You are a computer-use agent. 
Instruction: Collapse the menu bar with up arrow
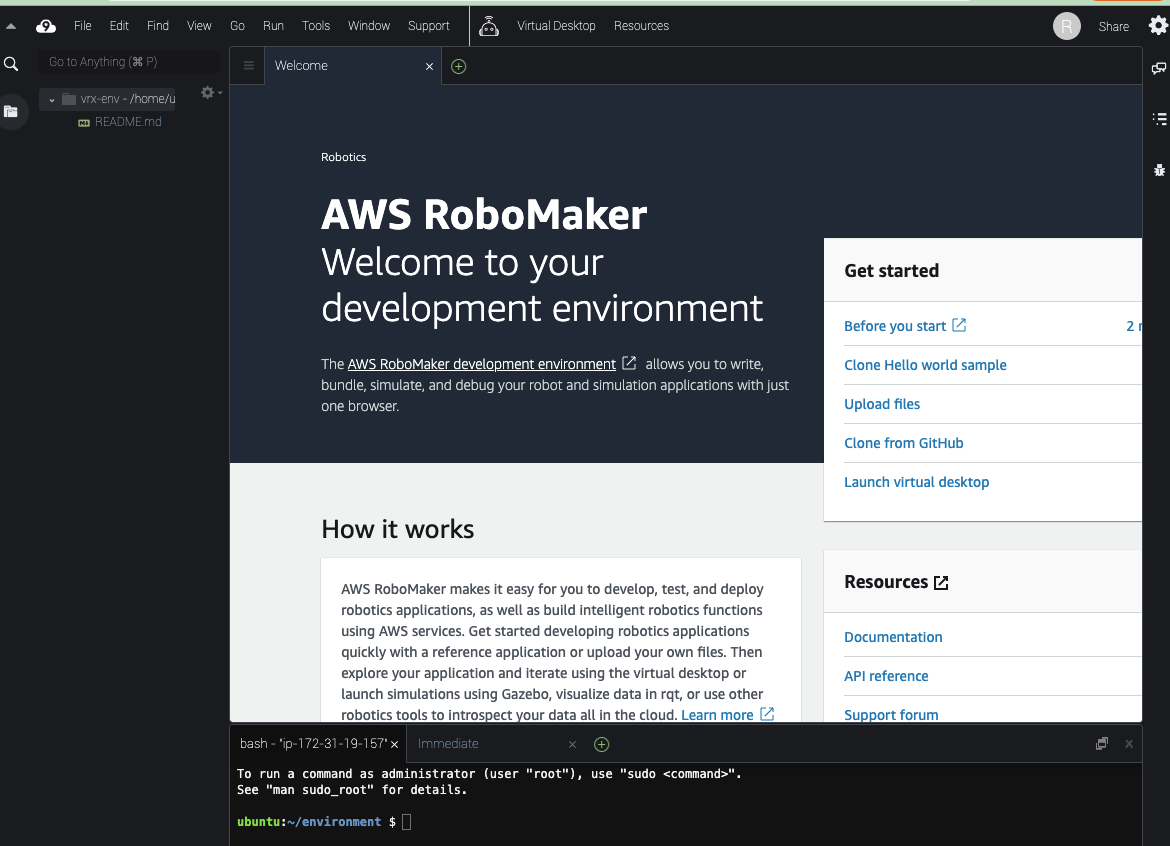(x=10, y=26)
